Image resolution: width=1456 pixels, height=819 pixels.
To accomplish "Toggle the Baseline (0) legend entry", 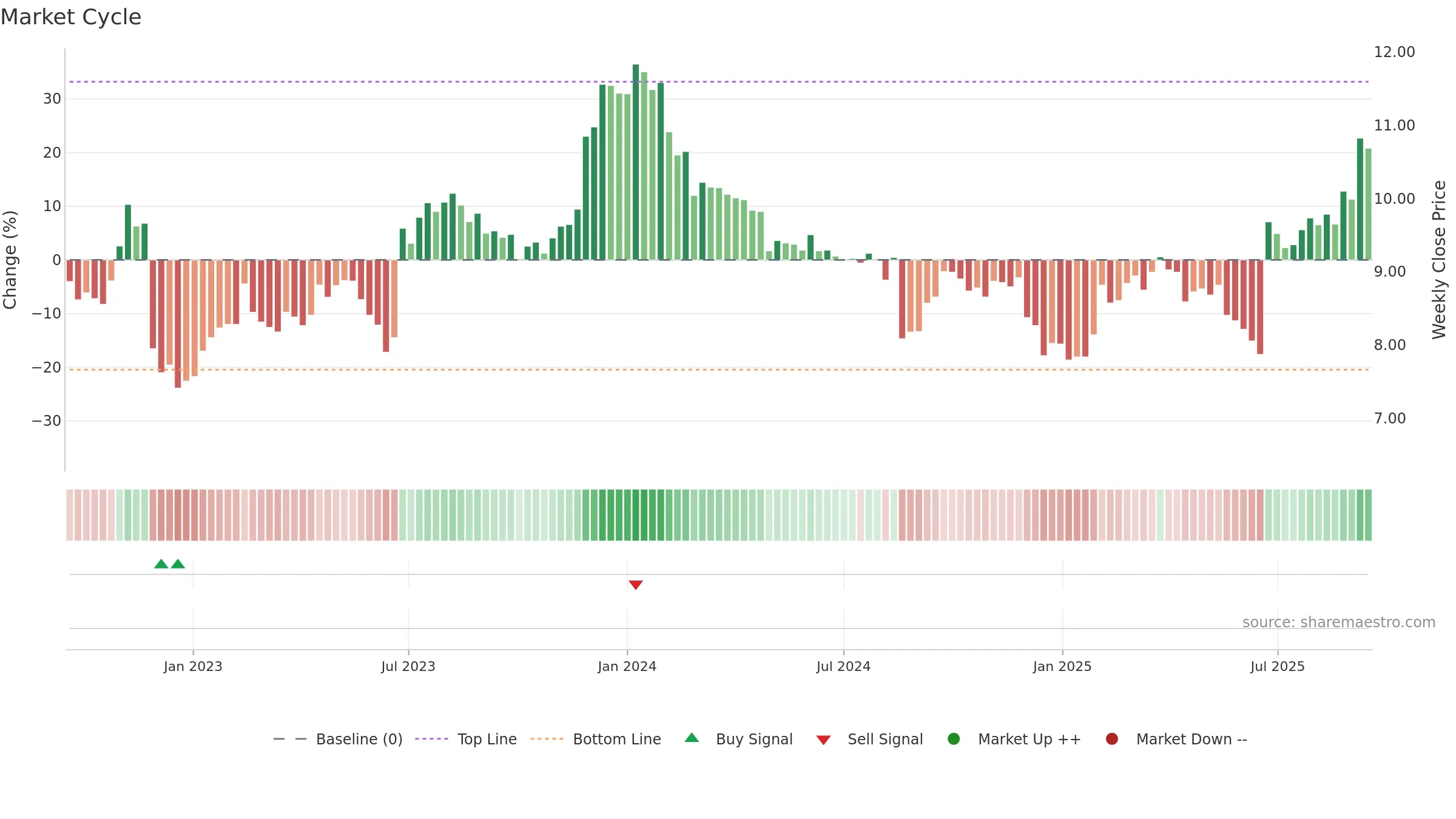I will tap(338, 739).
